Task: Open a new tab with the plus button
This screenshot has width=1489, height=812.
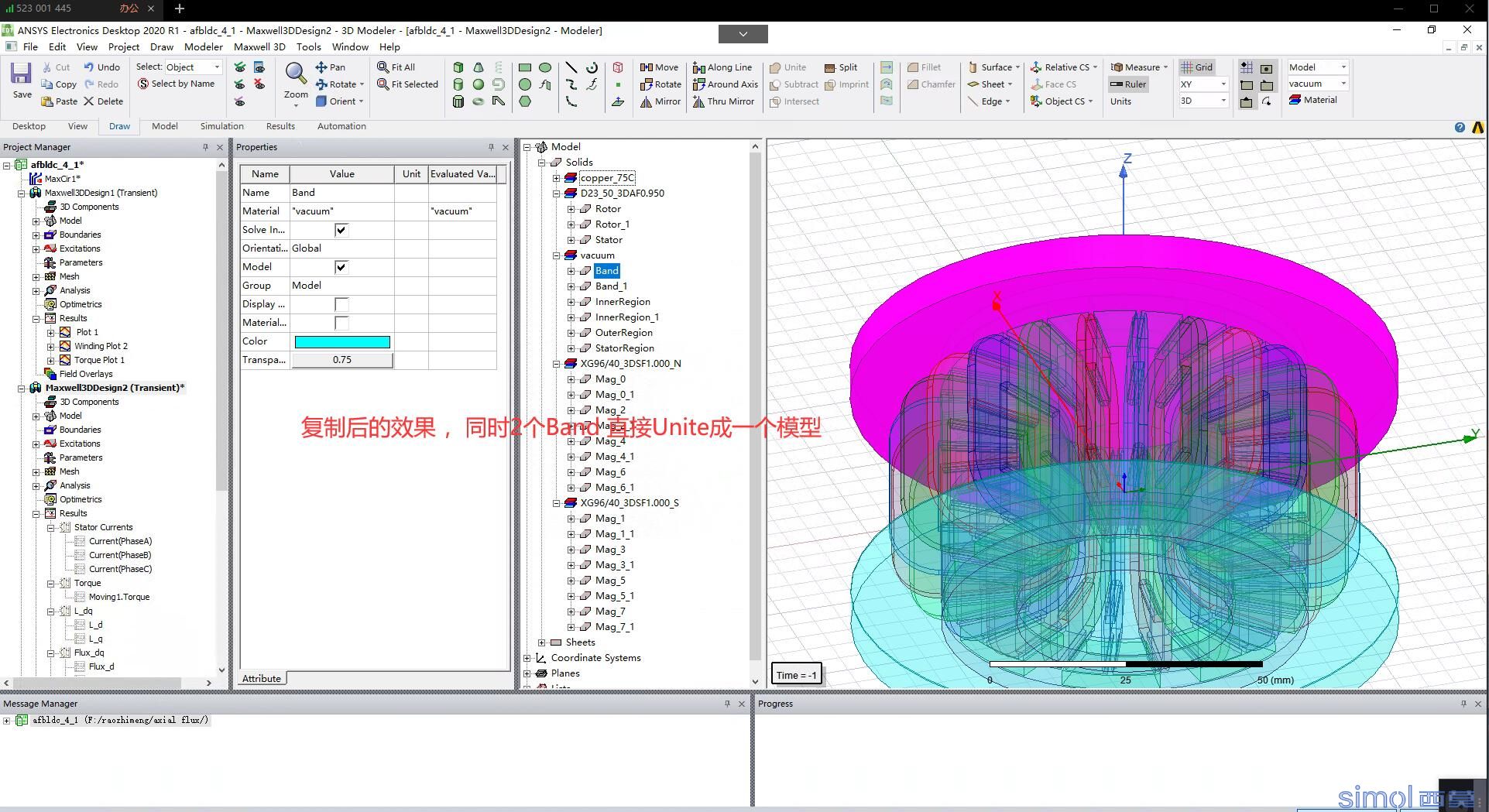Action: click(x=179, y=9)
